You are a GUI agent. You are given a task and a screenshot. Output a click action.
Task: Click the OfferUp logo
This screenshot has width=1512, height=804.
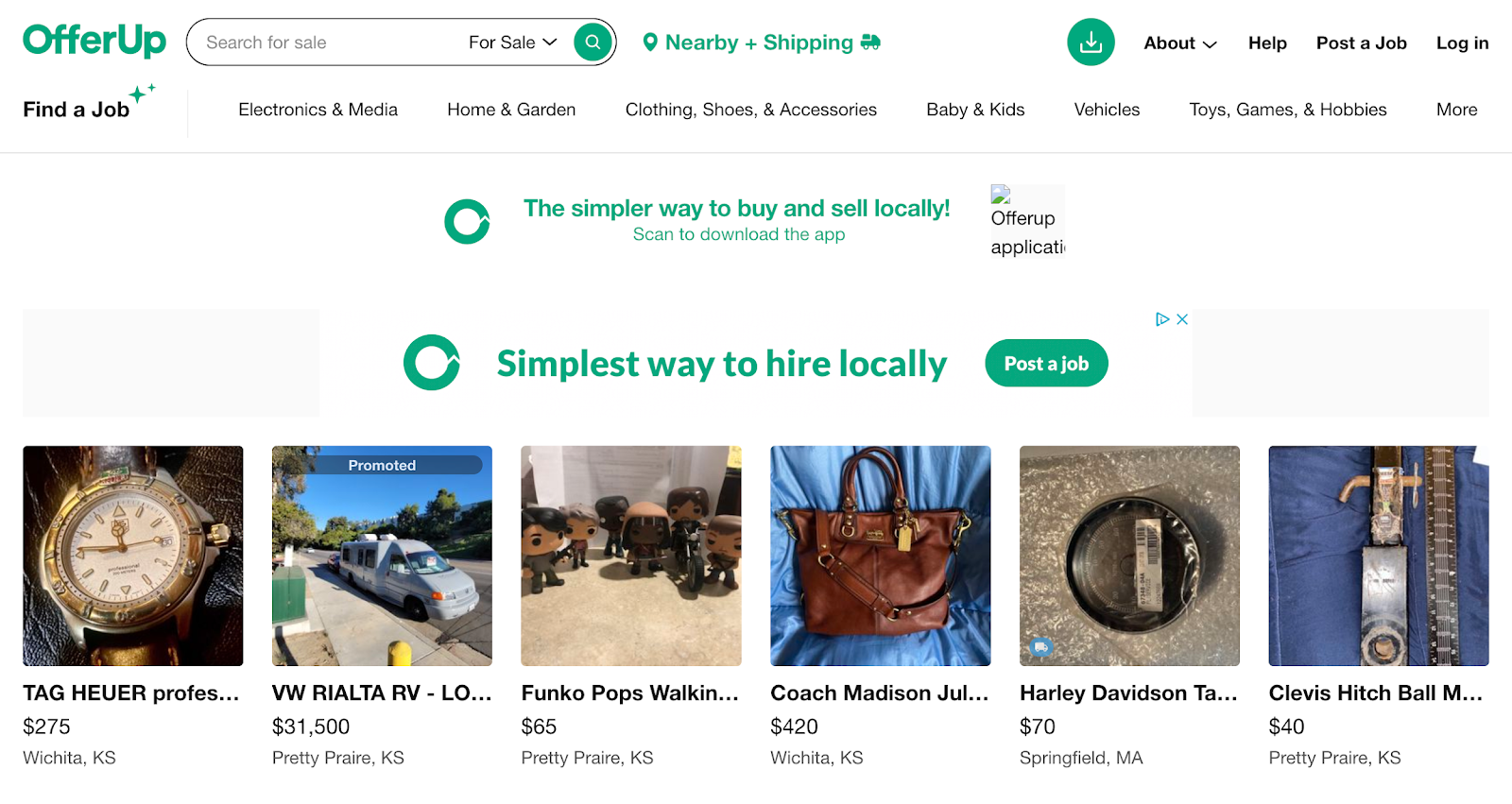pos(94,42)
